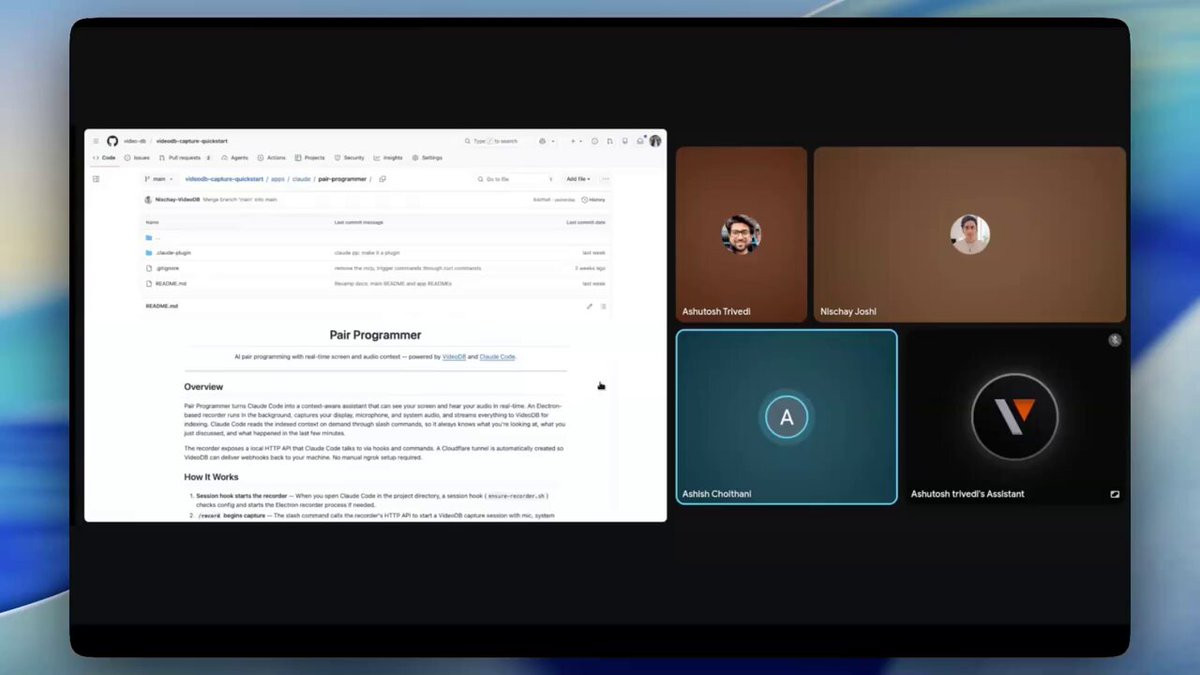
Task: Open the three-dot more options button
Action: 605,179
